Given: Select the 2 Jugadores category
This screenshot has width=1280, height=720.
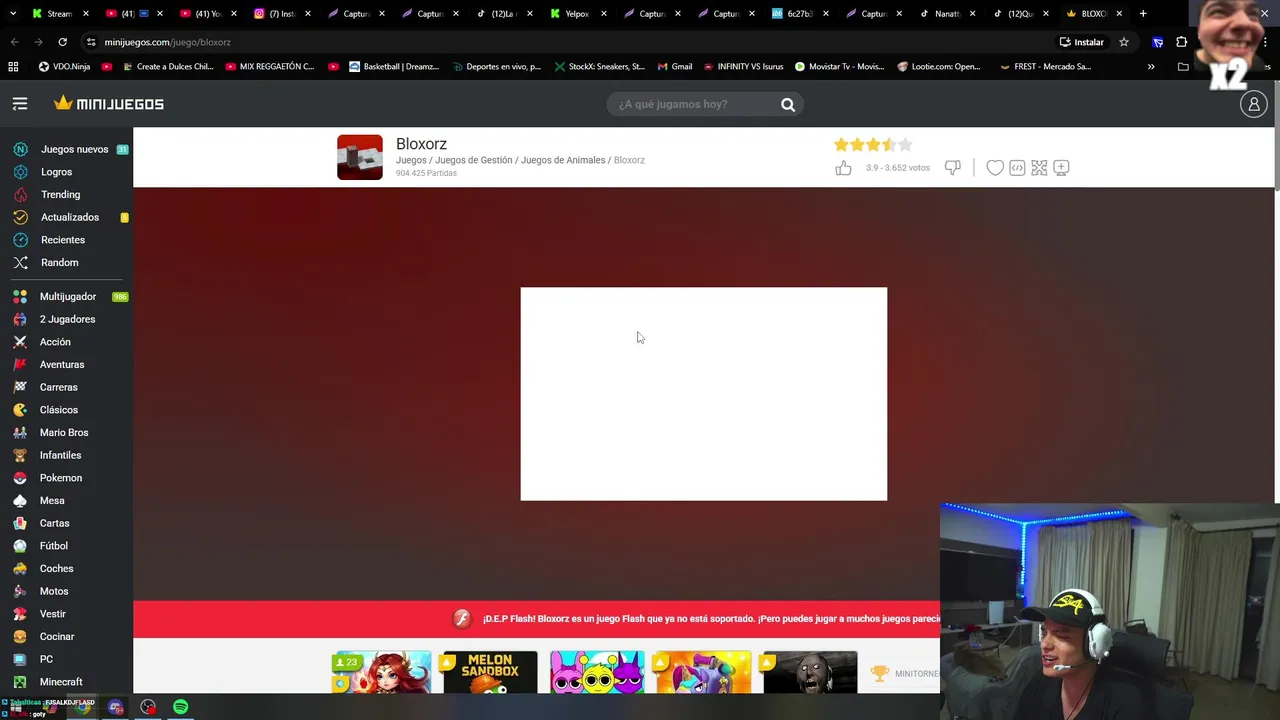Looking at the screenshot, I should point(67,319).
